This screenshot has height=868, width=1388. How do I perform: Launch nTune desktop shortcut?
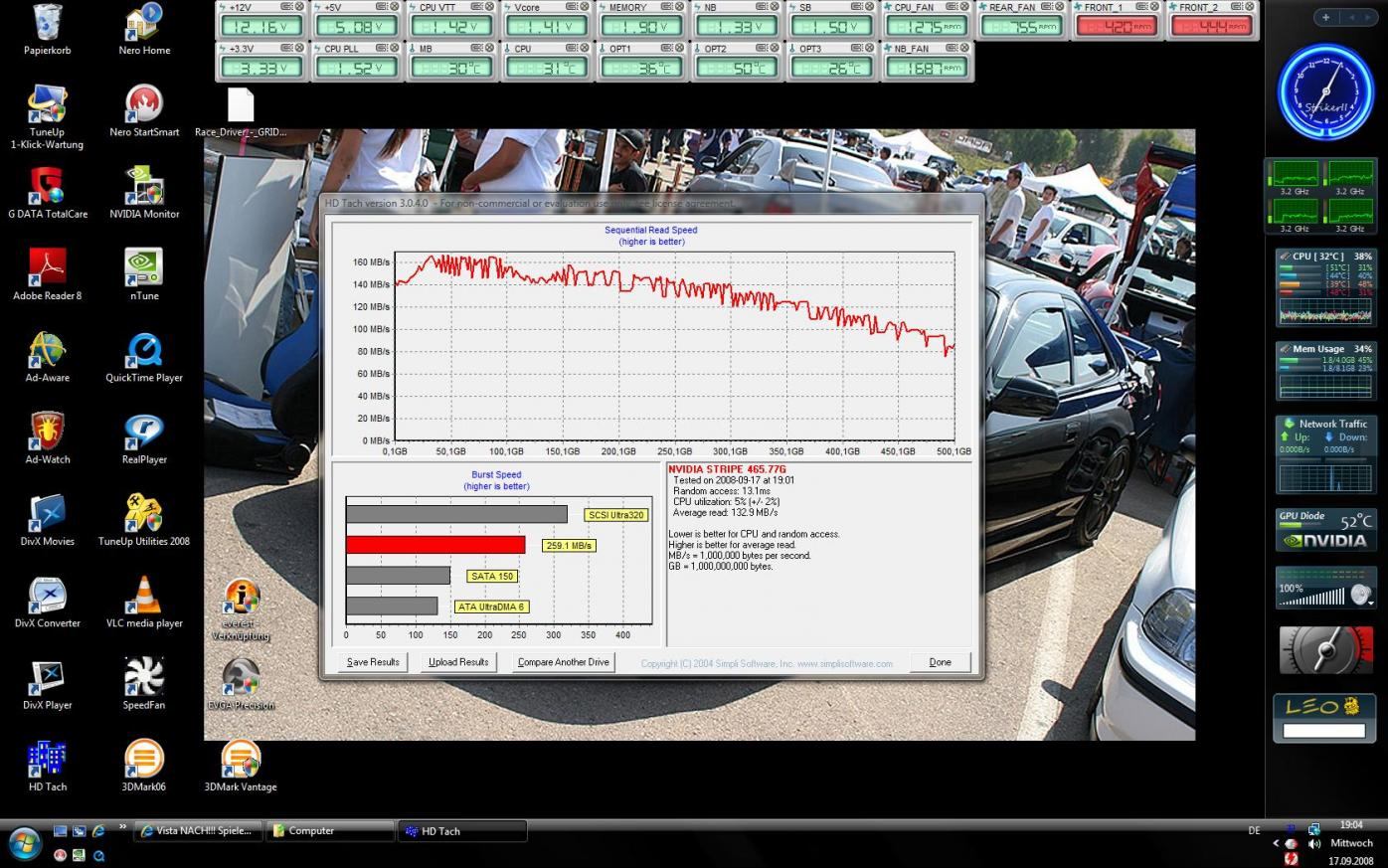click(x=144, y=274)
